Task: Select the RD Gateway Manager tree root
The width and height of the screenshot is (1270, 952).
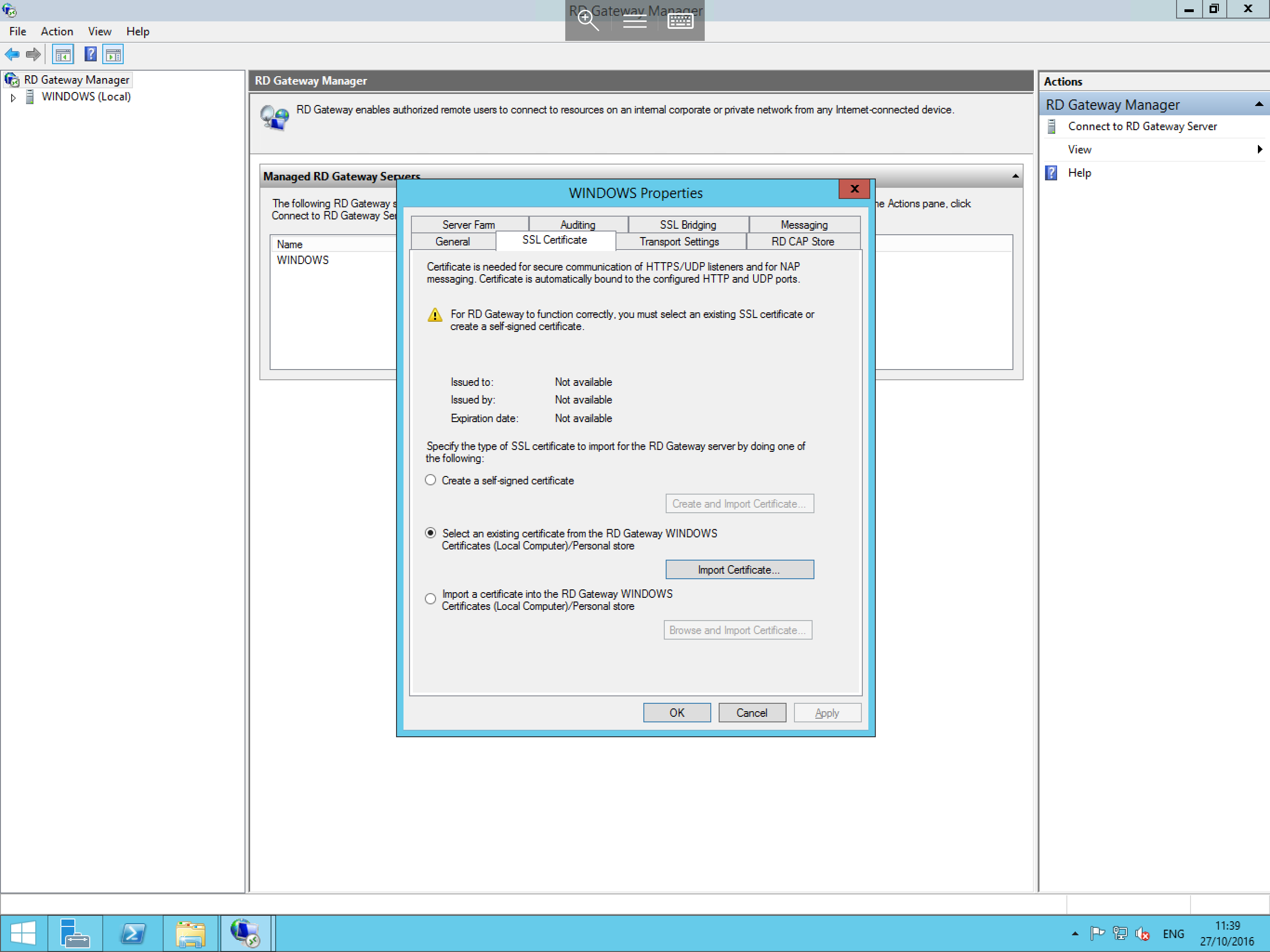Action: pyautogui.click(x=76, y=80)
